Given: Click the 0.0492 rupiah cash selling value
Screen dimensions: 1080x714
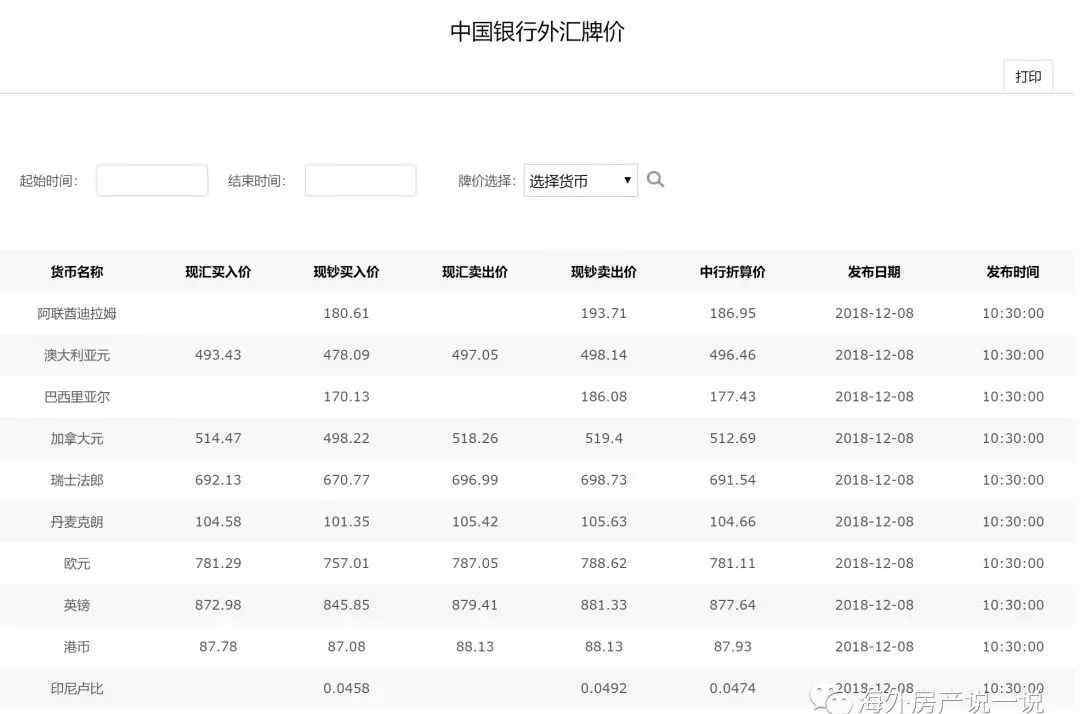Looking at the screenshot, I should [x=603, y=689].
